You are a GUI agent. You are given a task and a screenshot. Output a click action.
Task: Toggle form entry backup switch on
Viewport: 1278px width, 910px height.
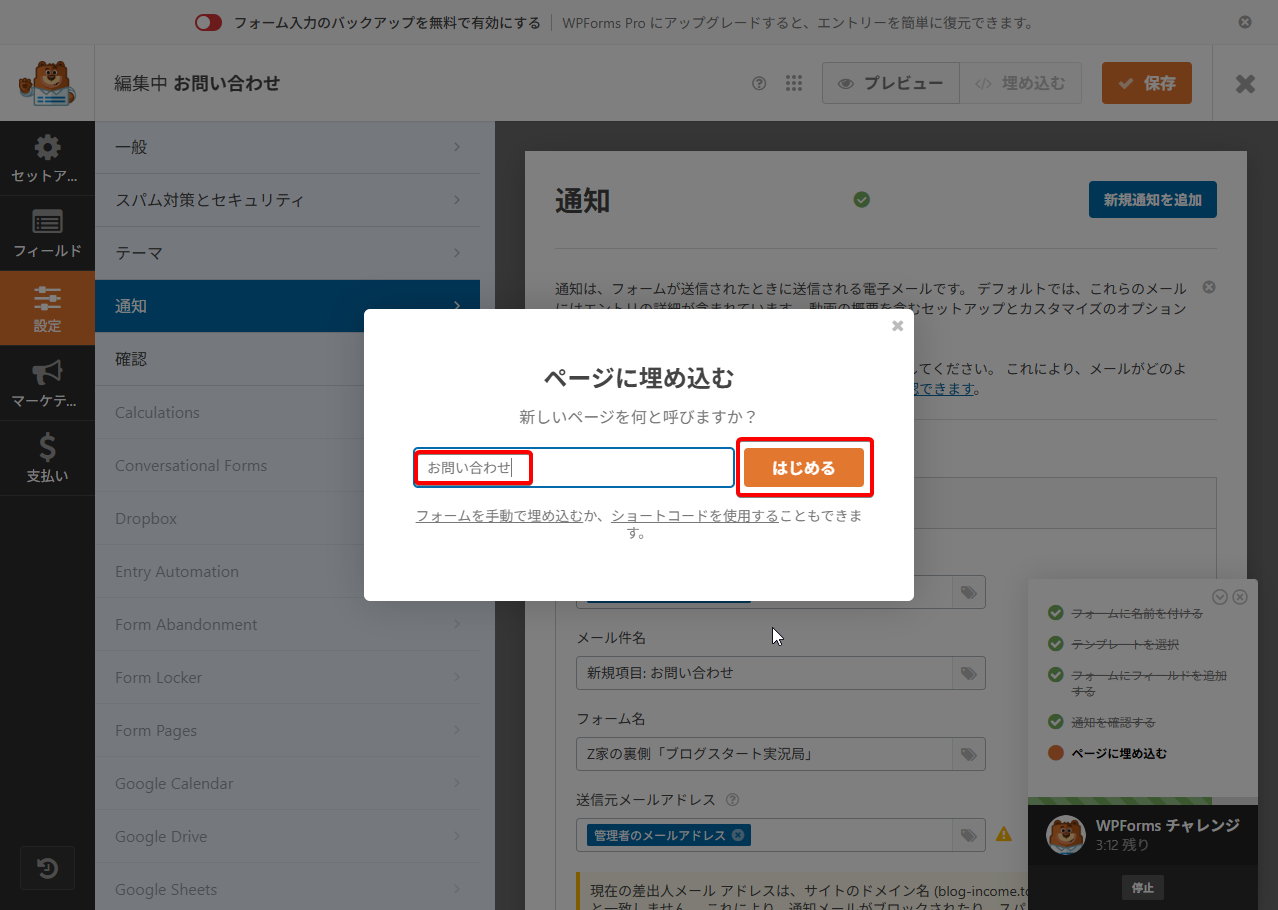click(x=208, y=22)
